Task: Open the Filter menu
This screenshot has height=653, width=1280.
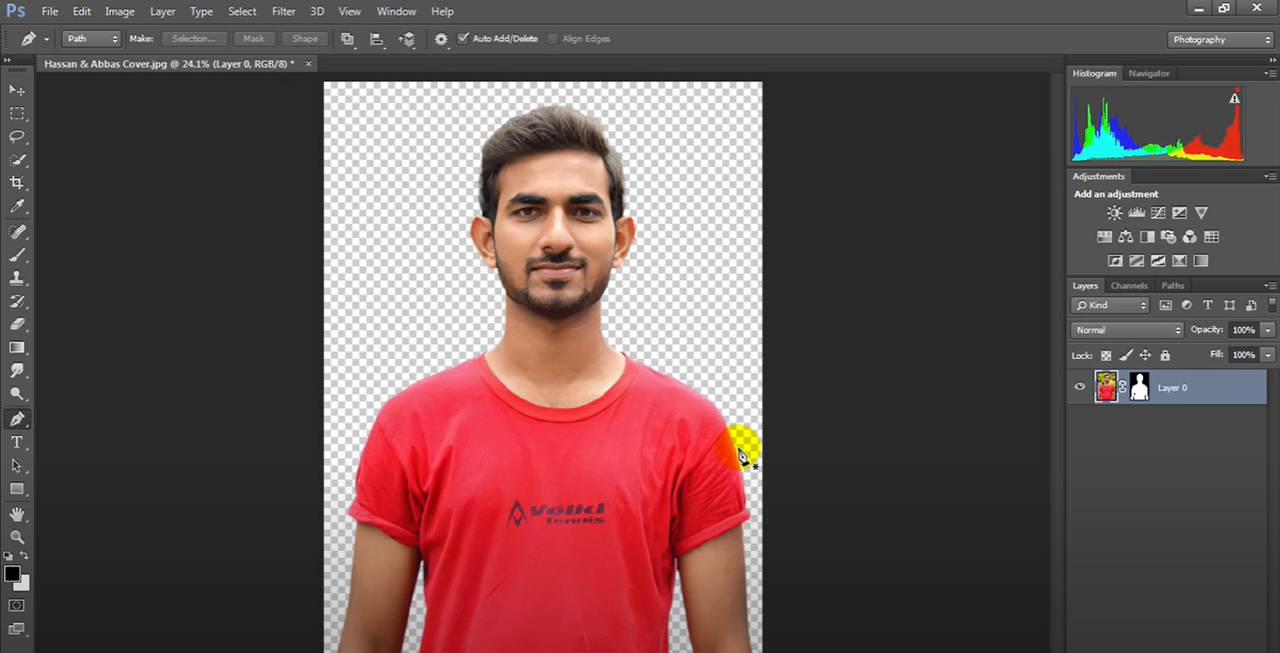Action: click(x=284, y=11)
